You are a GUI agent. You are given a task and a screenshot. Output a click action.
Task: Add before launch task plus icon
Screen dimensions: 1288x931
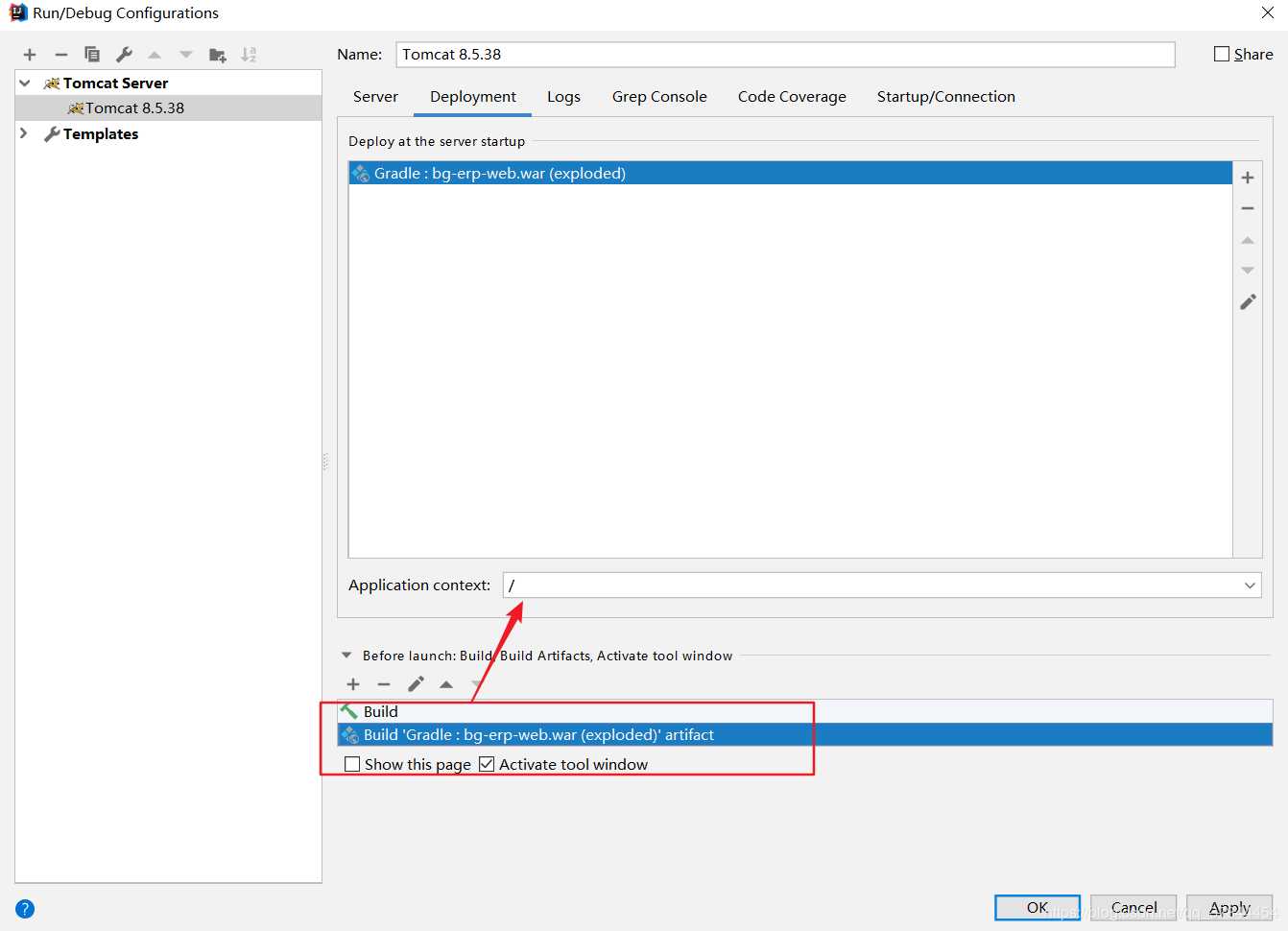[353, 684]
